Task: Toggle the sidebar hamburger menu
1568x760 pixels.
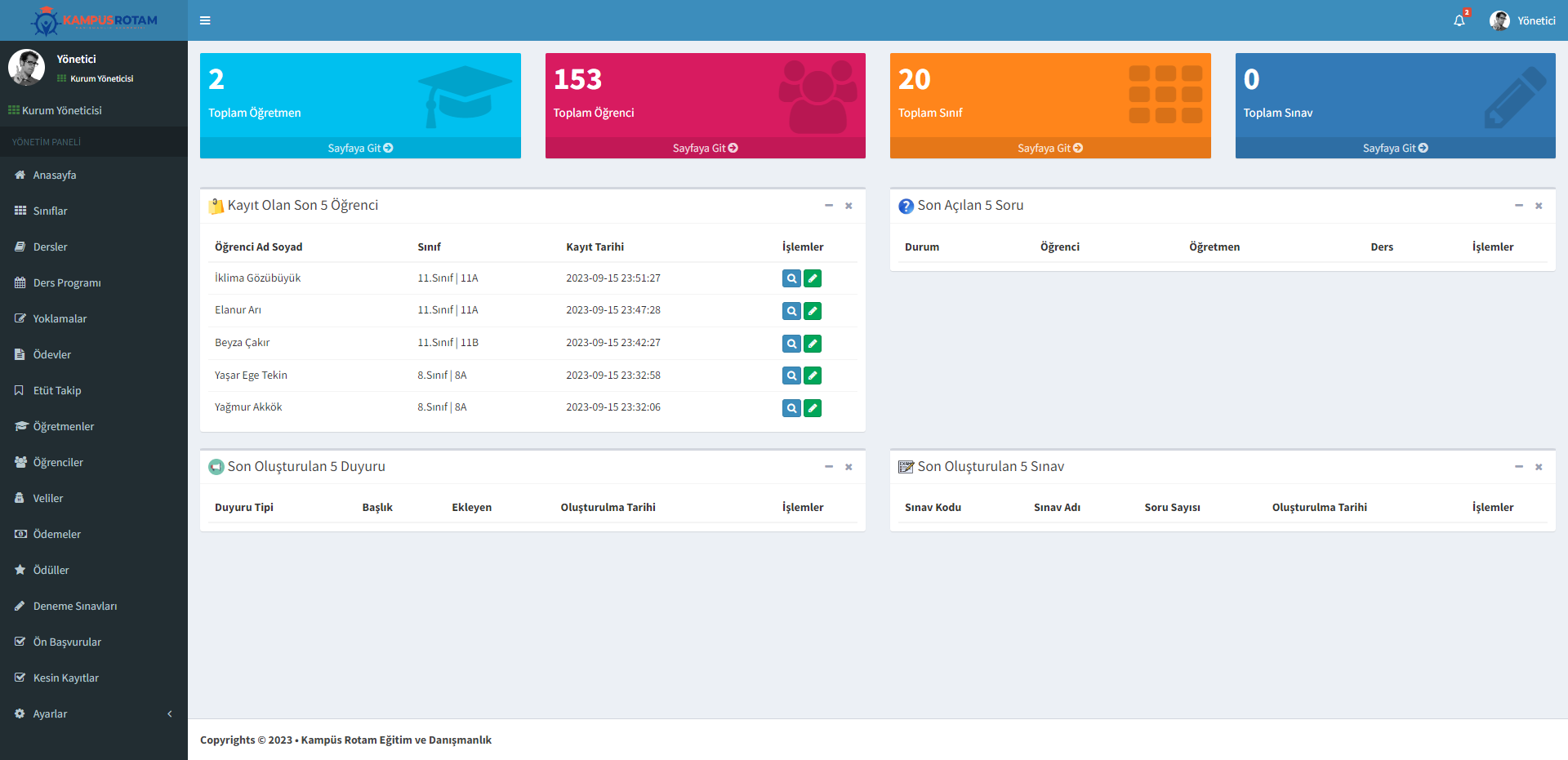Action: [x=205, y=20]
